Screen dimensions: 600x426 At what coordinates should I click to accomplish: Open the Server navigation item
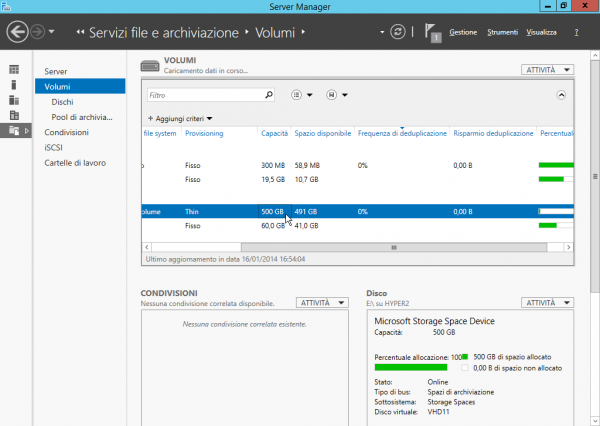click(x=56, y=72)
